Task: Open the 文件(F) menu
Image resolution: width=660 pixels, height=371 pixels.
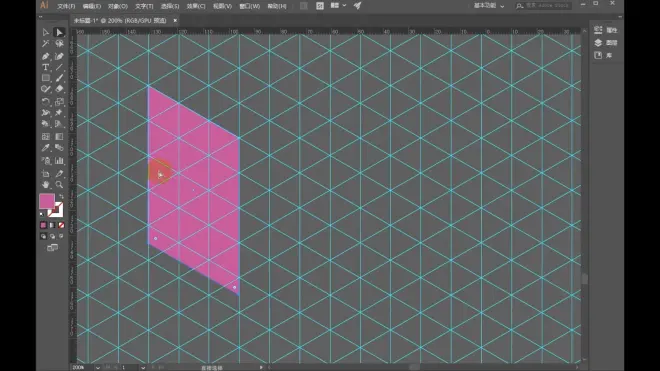Action: (x=66, y=6)
